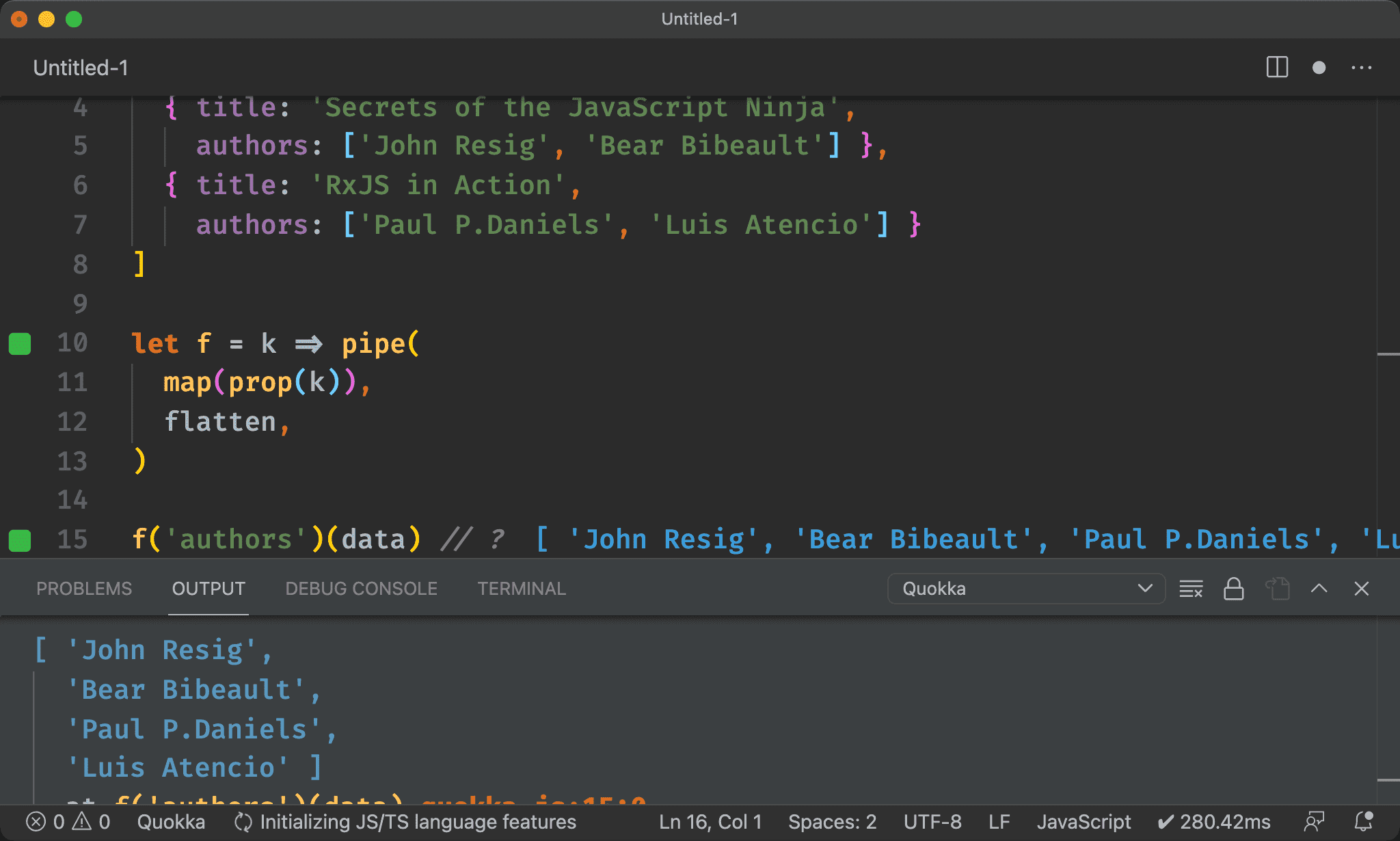1400x841 pixels.
Task: Click 'Bear Bibeault' in the output panel
Action: point(185,690)
